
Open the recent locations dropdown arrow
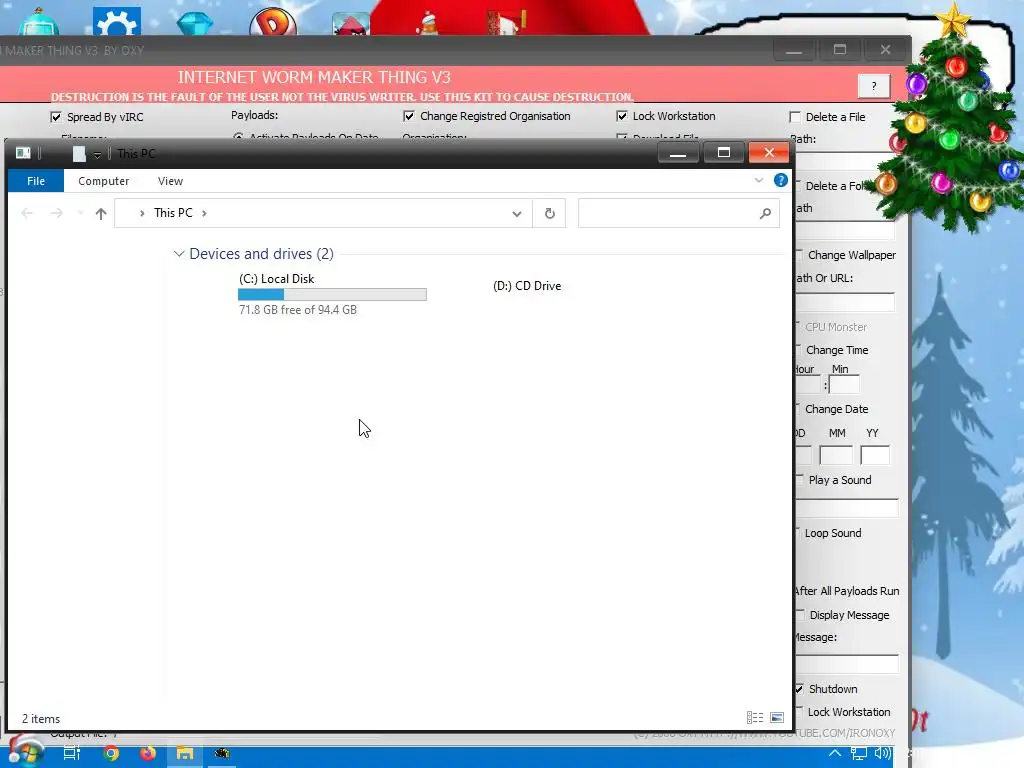80,213
